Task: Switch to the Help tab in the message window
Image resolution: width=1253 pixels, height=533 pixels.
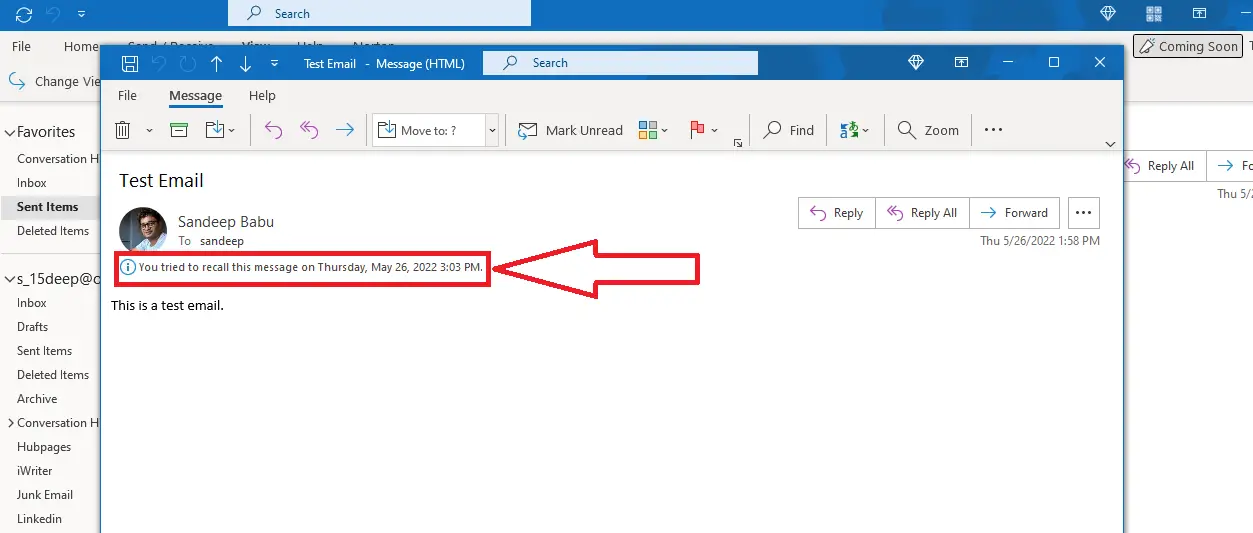Action: [262, 96]
